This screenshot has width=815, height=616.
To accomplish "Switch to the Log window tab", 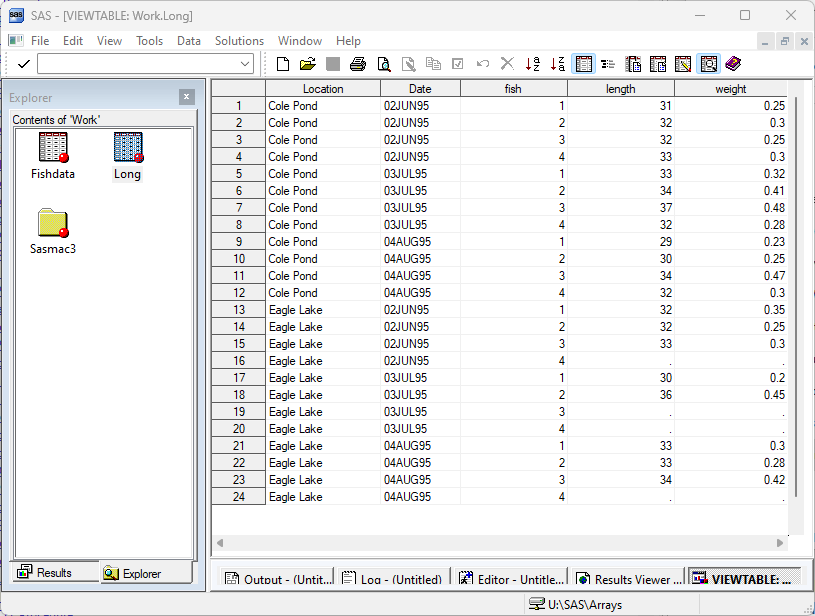I will pyautogui.click(x=391, y=579).
